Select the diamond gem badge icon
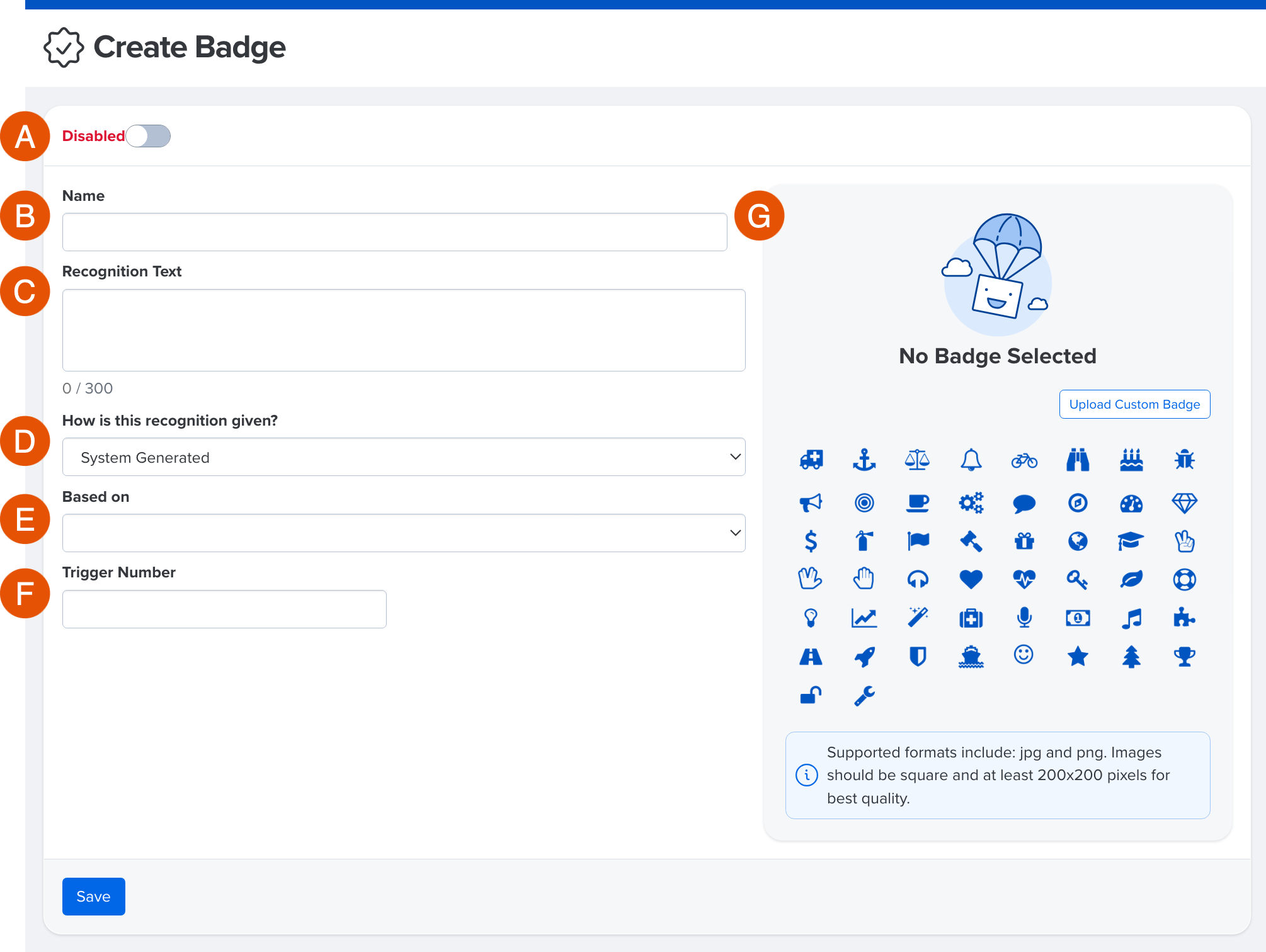Image resolution: width=1266 pixels, height=952 pixels. tap(1185, 503)
